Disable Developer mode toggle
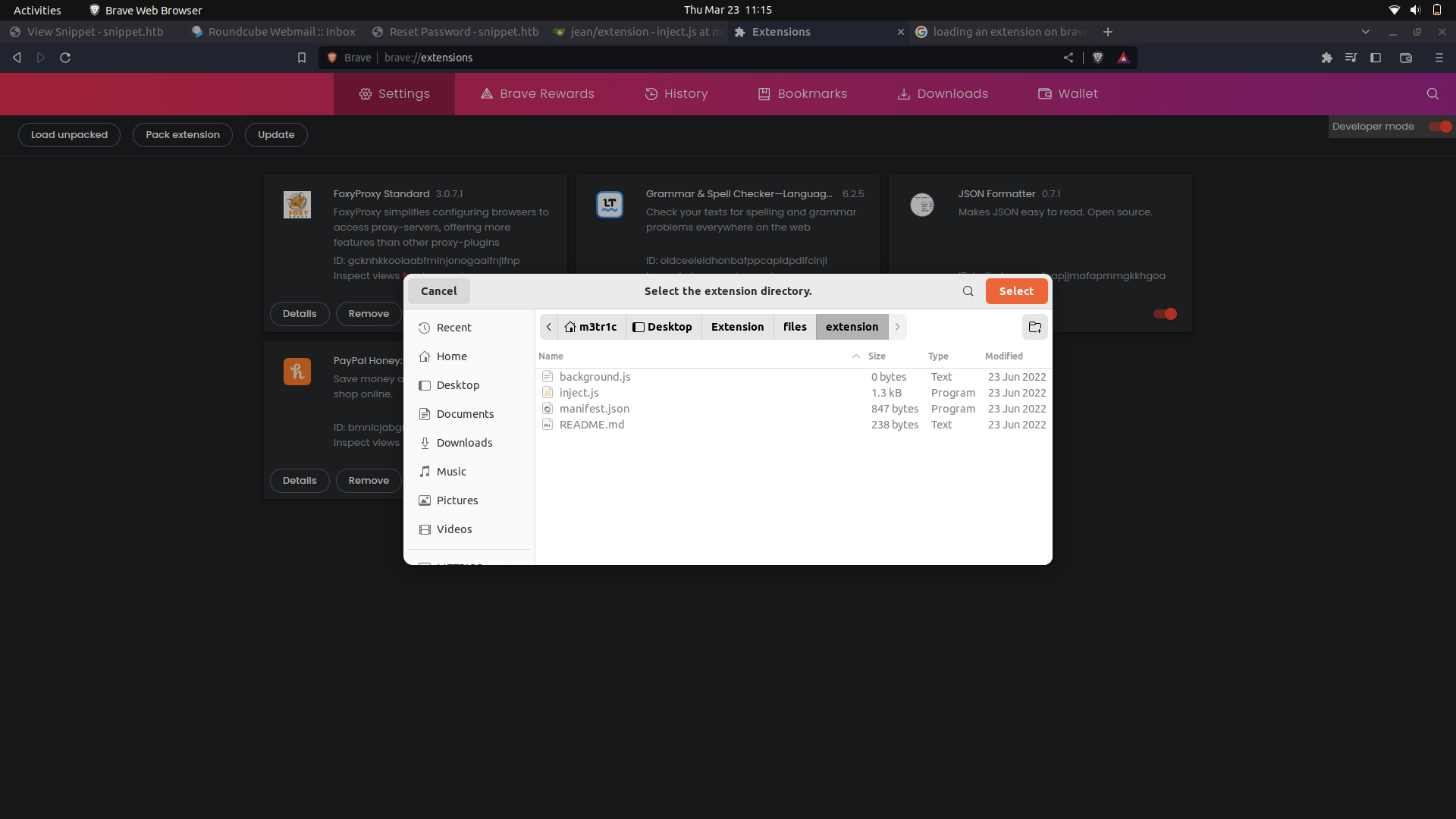The height and width of the screenshot is (819, 1456). [x=1439, y=127]
